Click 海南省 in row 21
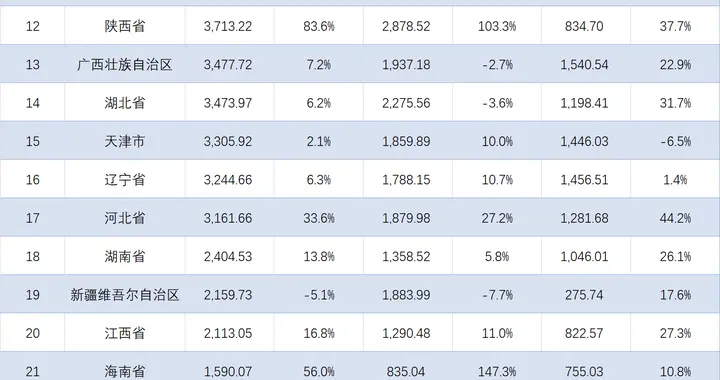Screen dimensions: 720x380 (124, 370)
